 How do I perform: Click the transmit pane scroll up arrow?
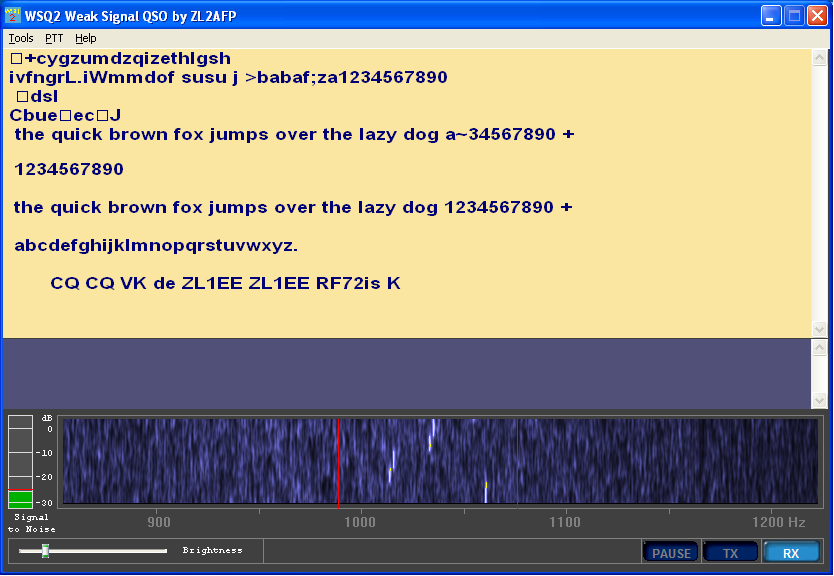coord(819,348)
